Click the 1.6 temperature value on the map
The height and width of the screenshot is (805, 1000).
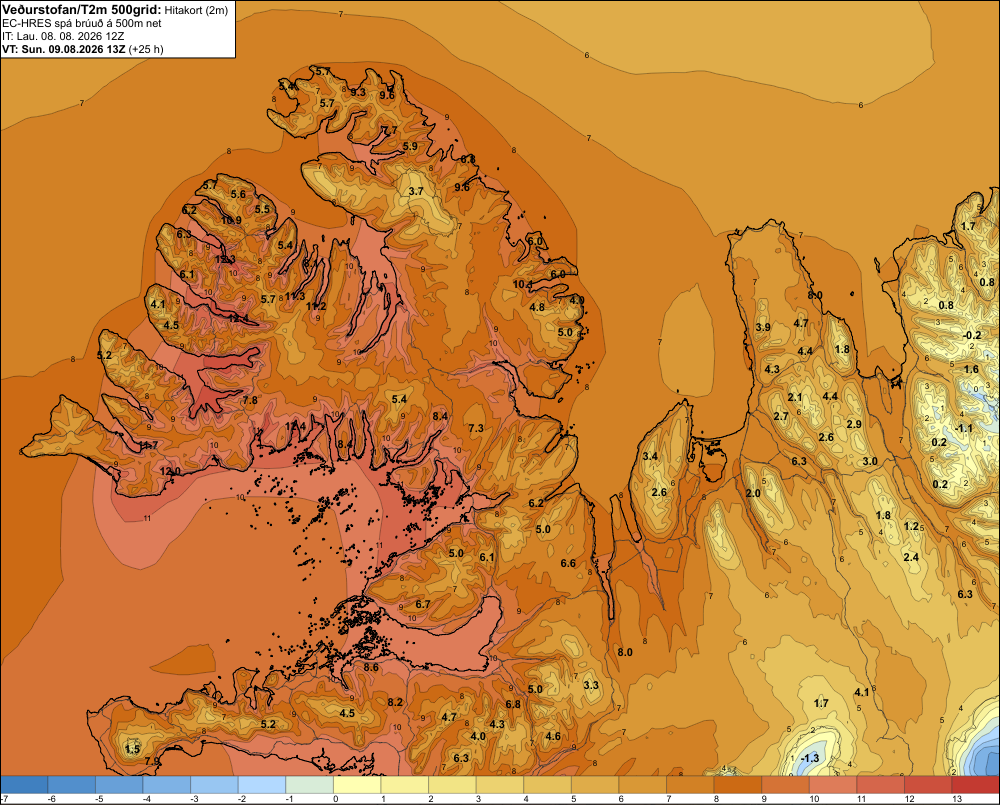click(x=971, y=370)
